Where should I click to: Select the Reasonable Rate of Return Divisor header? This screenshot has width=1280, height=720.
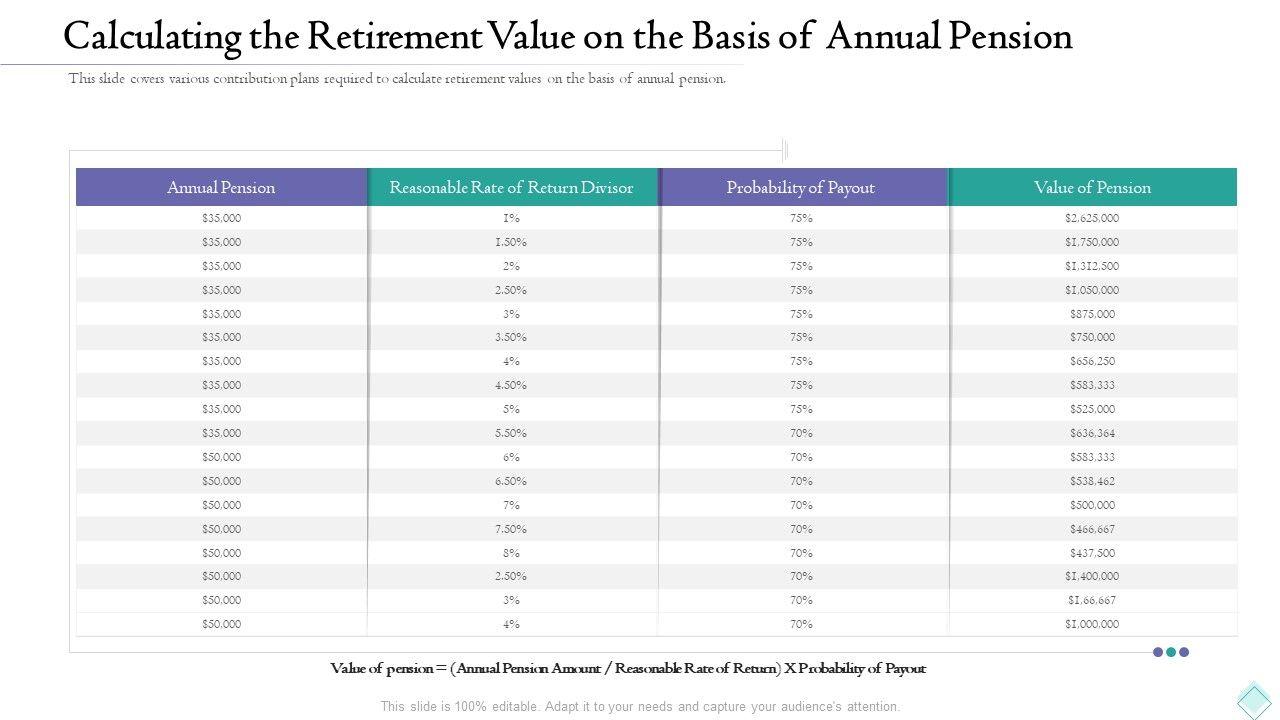coord(511,187)
